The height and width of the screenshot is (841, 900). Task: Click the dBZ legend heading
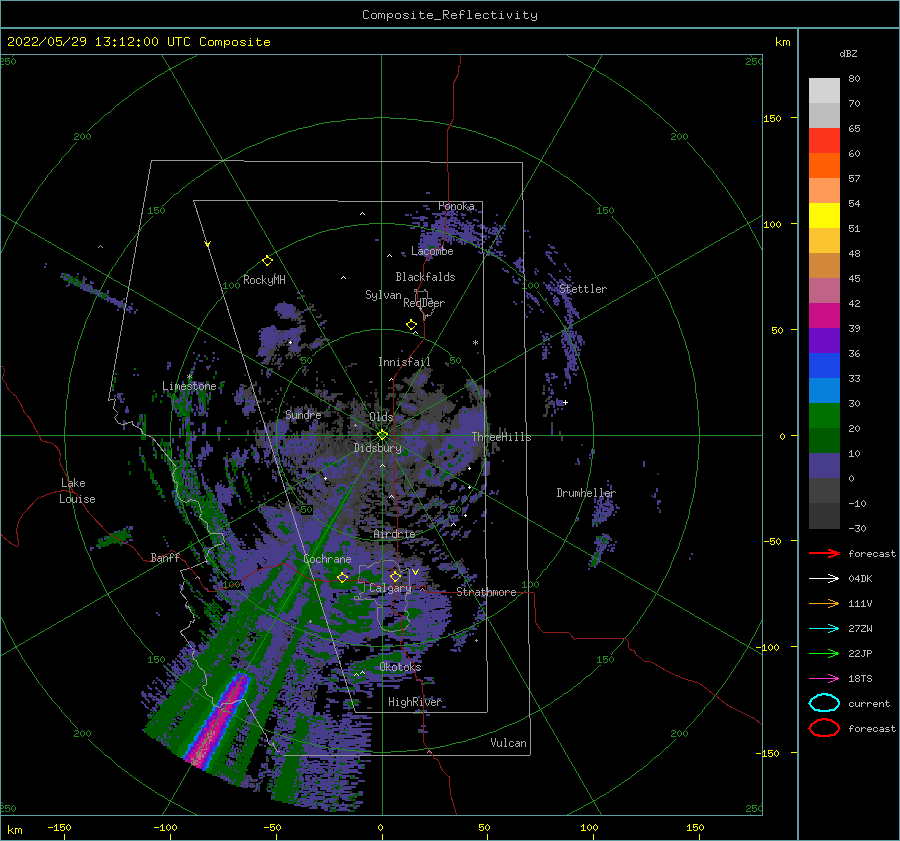coord(848,53)
